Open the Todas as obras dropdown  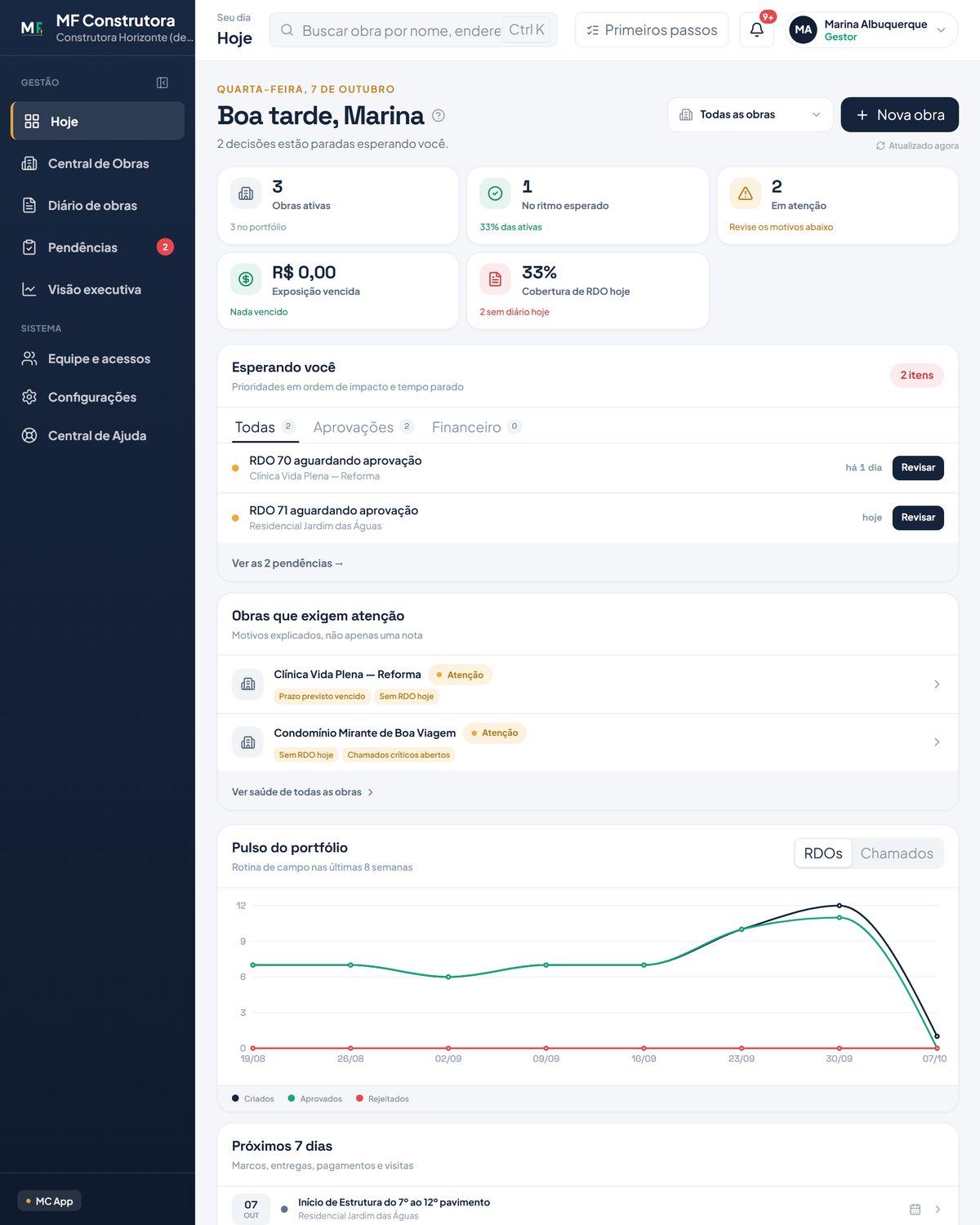pyautogui.click(x=751, y=115)
